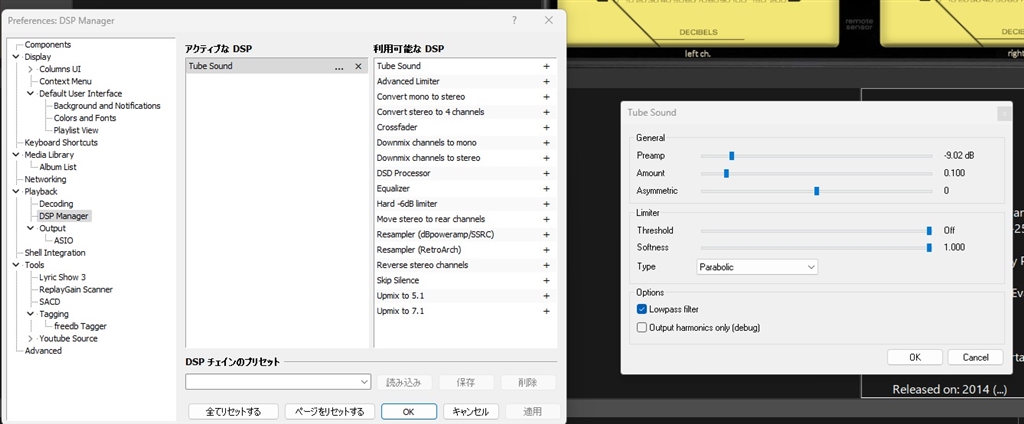
Task: Add Resampler (dBpoweramp/SSRC) DSP
Action: pyautogui.click(x=546, y=235)
